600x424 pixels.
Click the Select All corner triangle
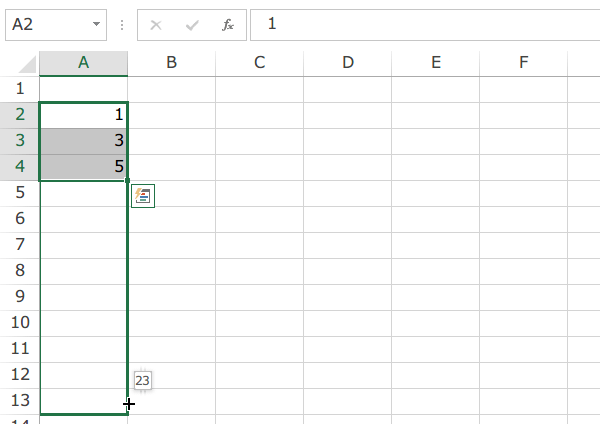[x=28, y=64]
